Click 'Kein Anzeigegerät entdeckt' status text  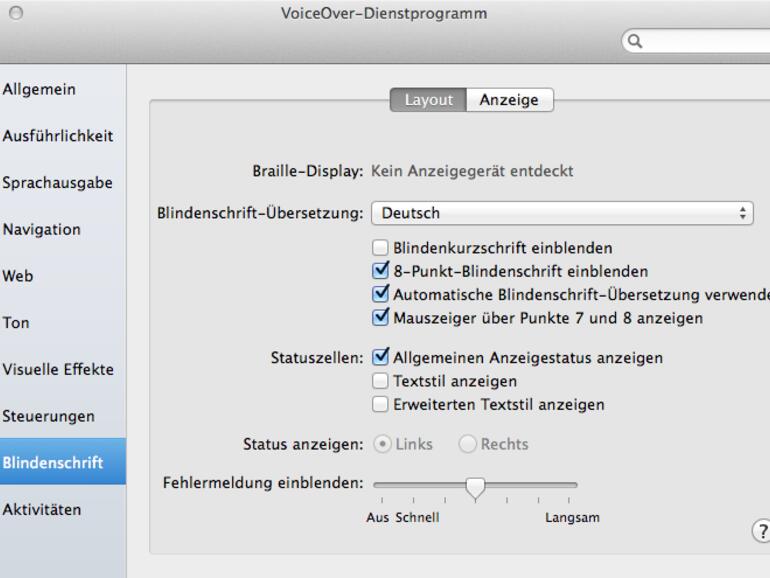click(472, 171)
